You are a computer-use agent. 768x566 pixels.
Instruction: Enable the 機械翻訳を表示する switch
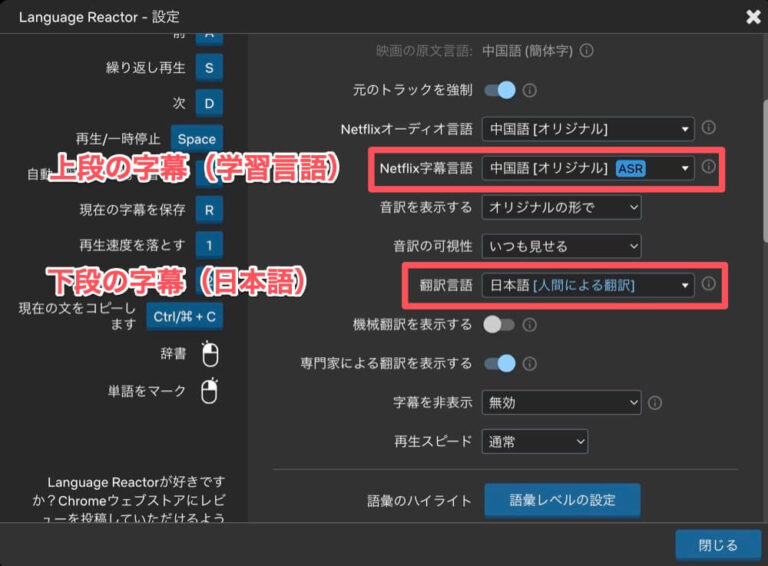[499, 325]
